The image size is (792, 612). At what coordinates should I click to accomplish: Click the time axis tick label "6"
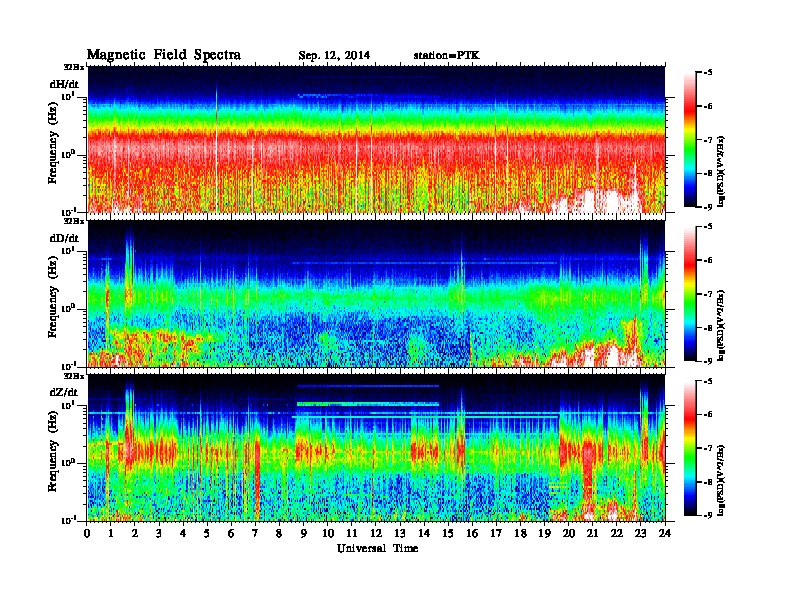click(x=231, y=533)
